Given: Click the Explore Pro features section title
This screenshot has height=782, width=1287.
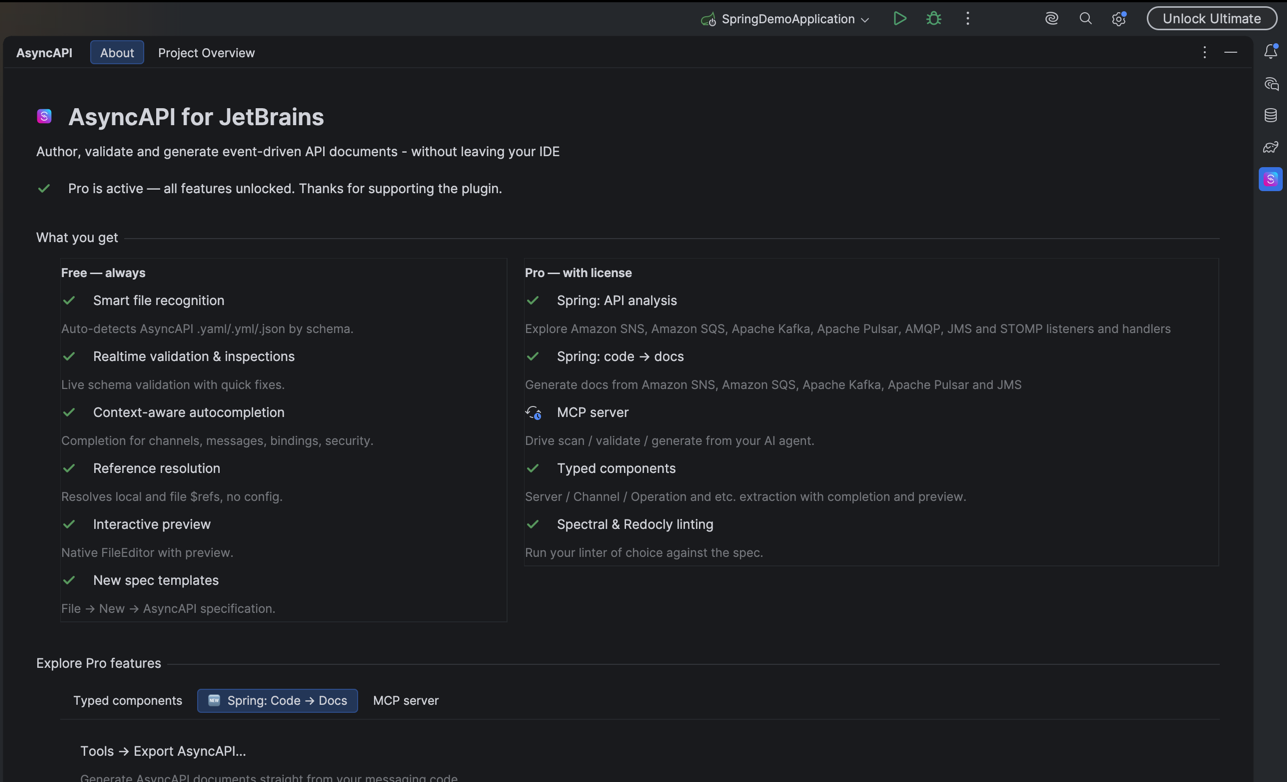Looking at the screenshot, I should click(x=99, y=663).
